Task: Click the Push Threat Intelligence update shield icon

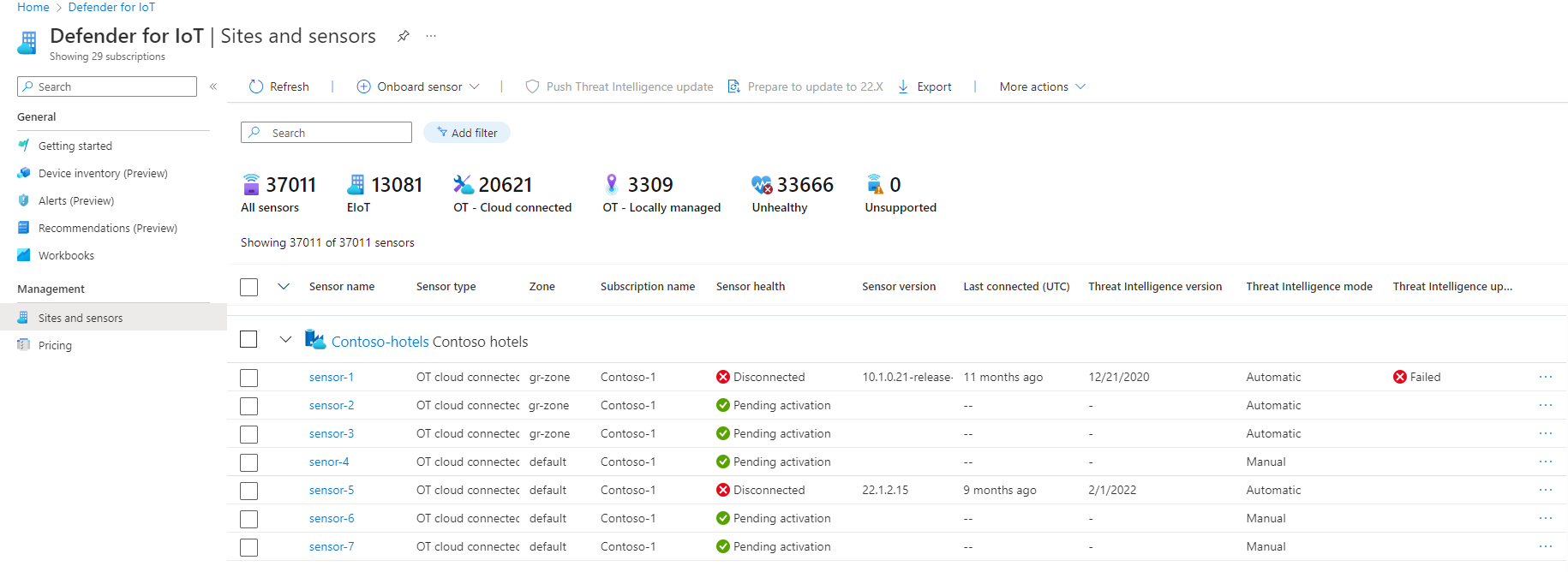Action: click(532, 86)
